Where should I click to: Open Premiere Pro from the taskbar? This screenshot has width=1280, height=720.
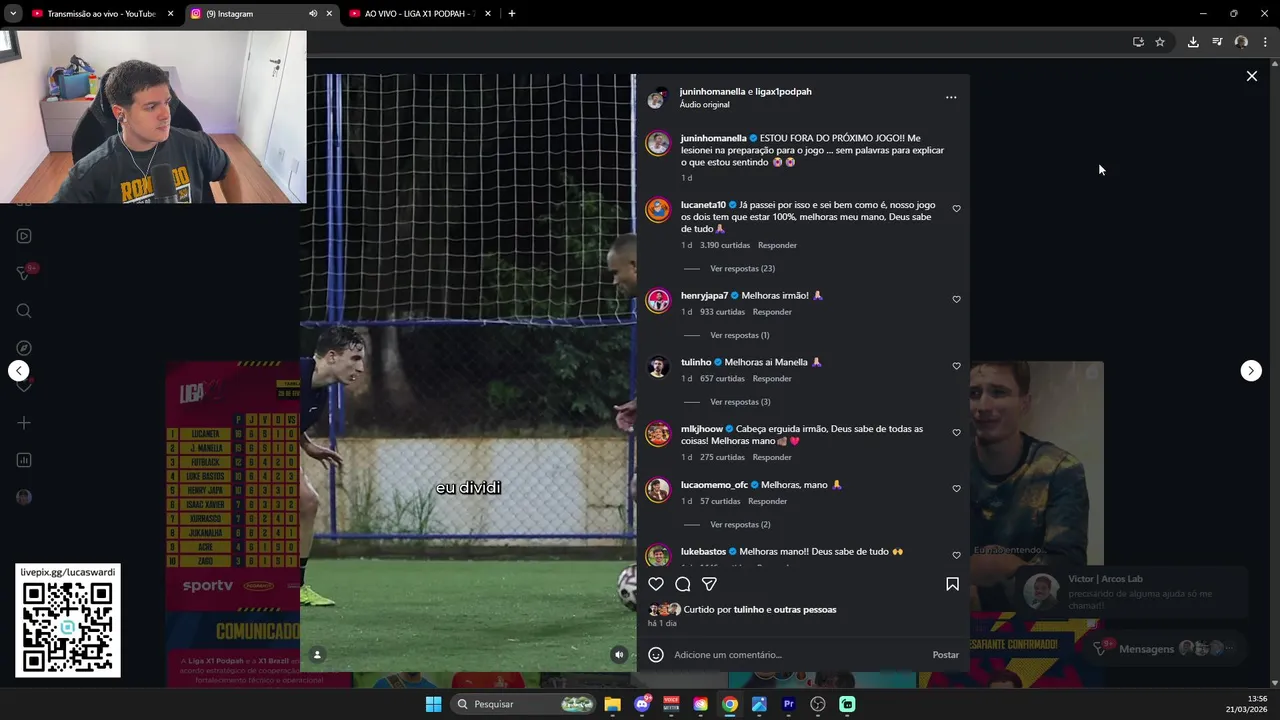click(789, 704)
